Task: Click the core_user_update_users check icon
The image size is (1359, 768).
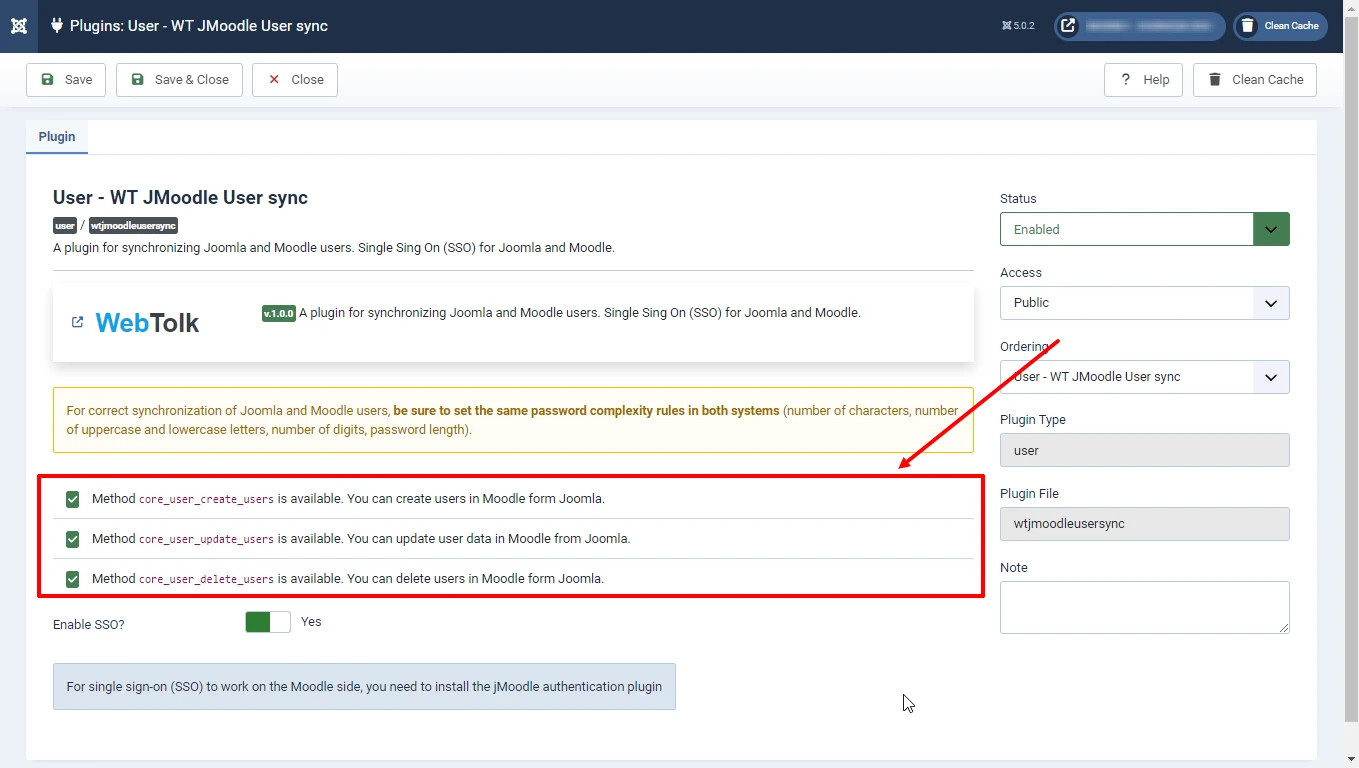Action: pyautogui.click(x=72, y=539)
